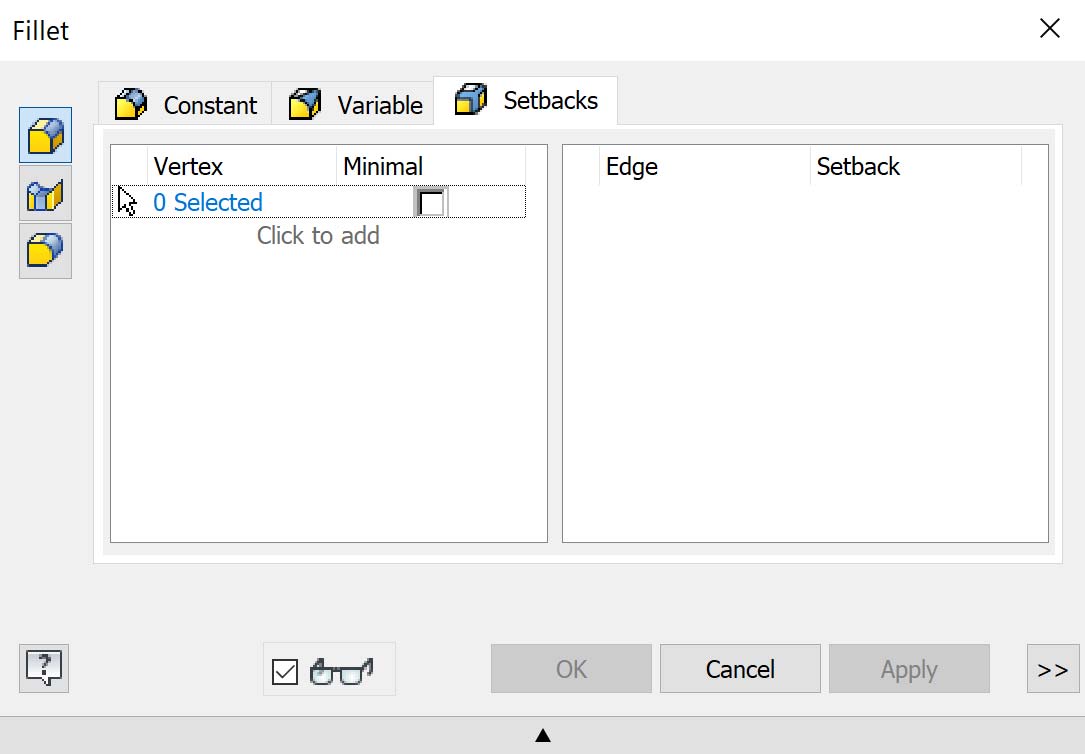Expand more options with the >> button
The height and width of the screenshot is (754, 1085).
click(x=1052, y=669)
